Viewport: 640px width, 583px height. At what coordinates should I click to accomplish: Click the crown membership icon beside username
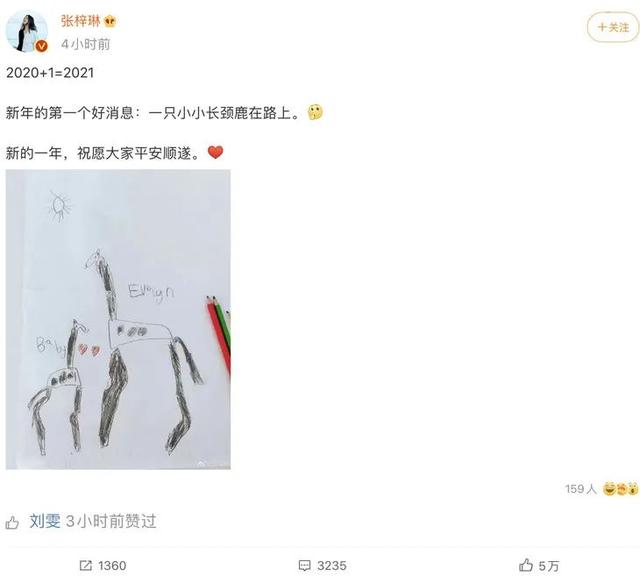(x=110, y=21)
